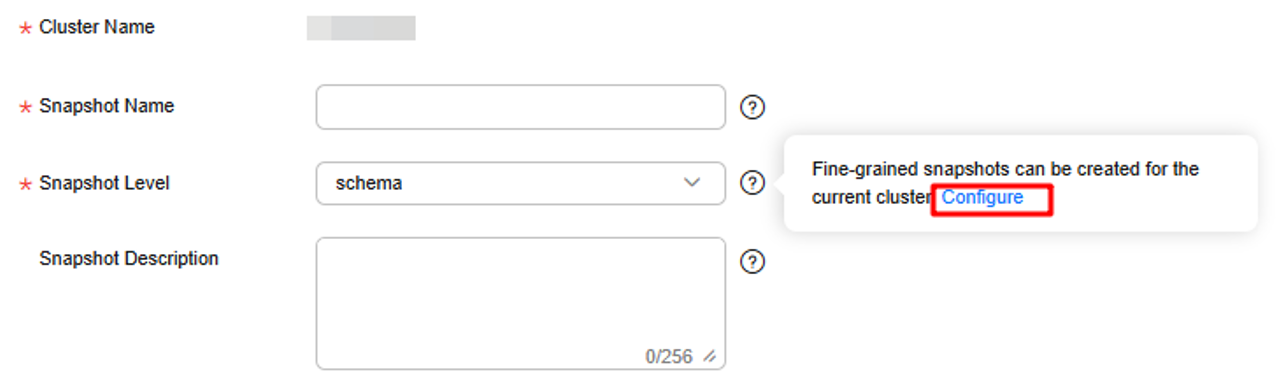
Task: Click the textarea resize grip icon
Action: coord(710,356)
